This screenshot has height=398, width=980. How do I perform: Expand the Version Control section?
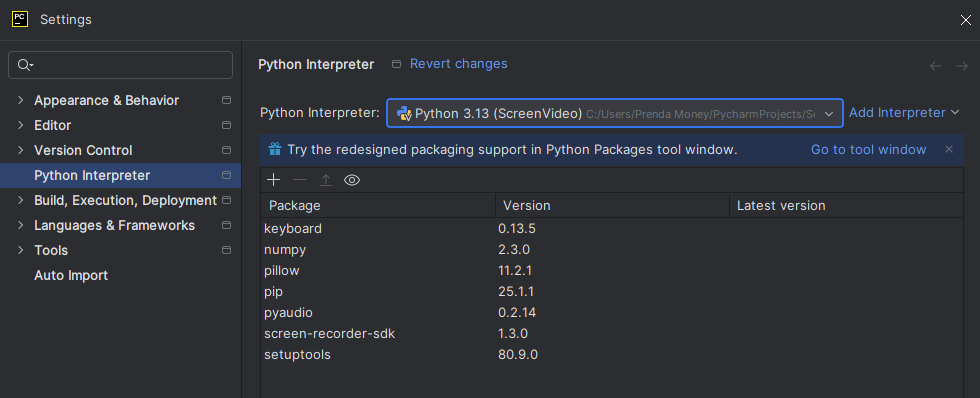[x=21, y=150]
